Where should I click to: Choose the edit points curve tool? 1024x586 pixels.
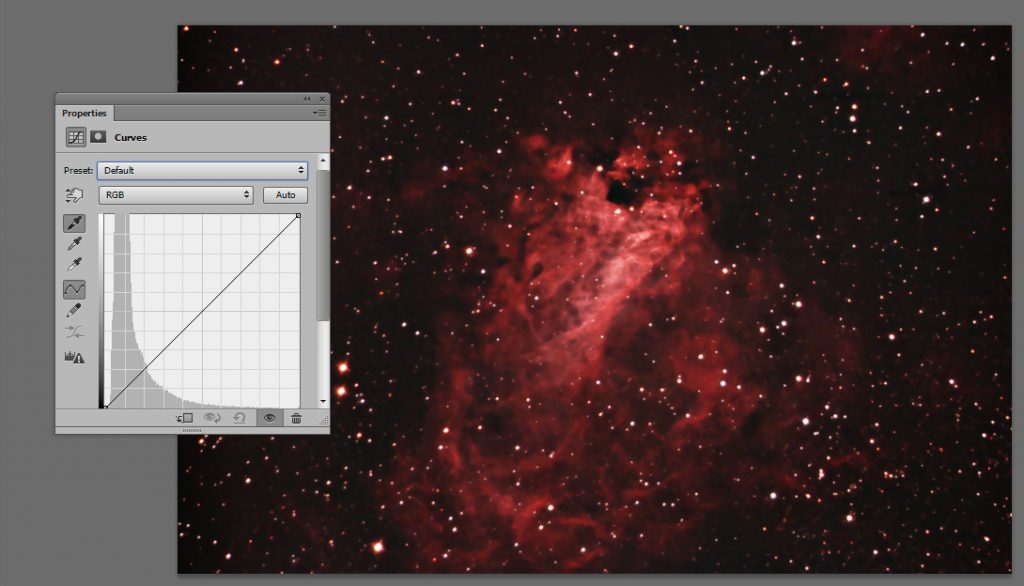point(74,289)
